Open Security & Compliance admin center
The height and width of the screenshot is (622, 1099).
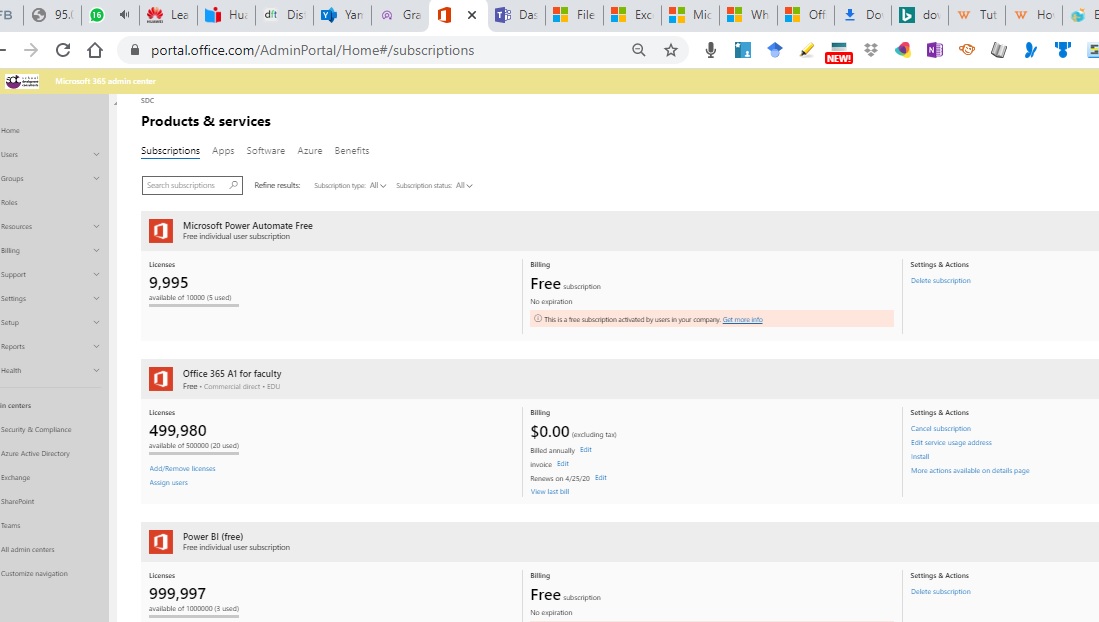[x=36, y=430]
